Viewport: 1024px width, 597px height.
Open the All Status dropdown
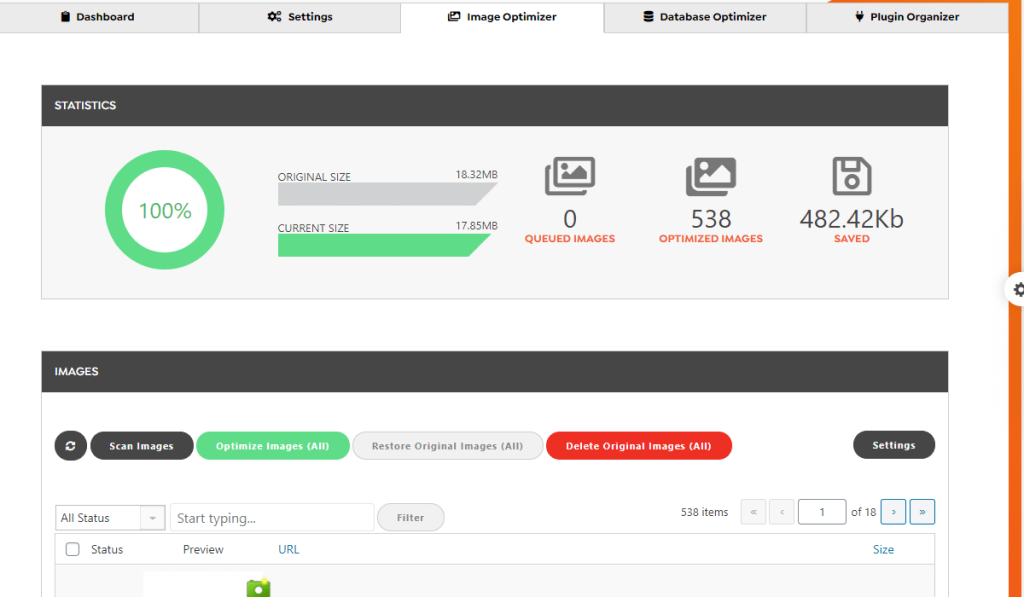(110, 518)
